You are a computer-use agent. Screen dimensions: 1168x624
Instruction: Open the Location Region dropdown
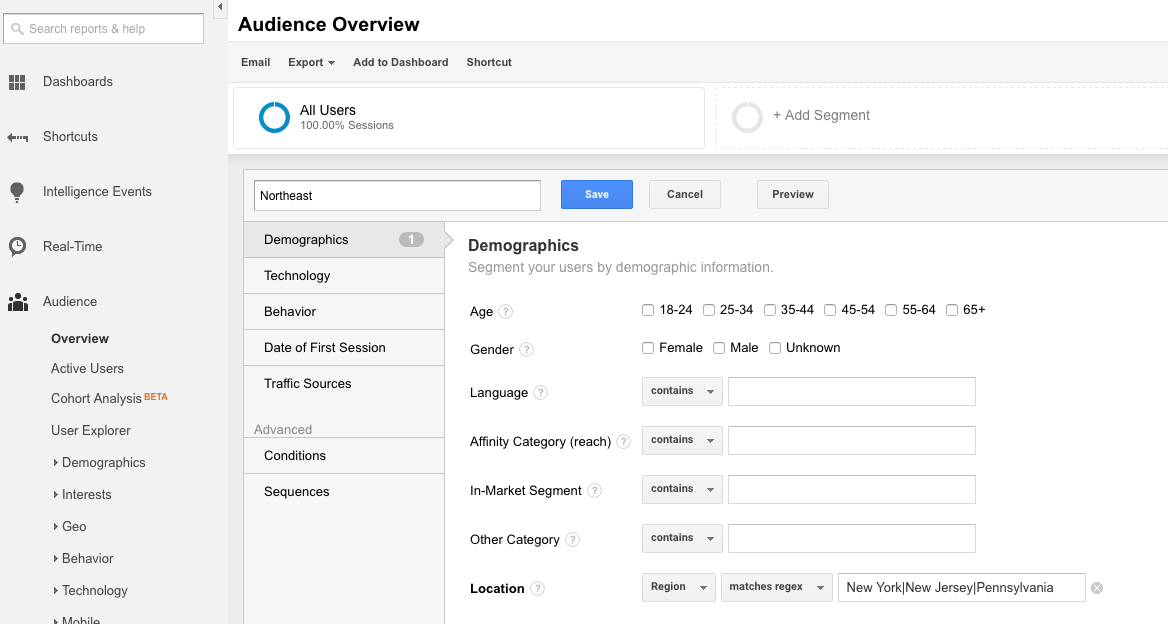[x=679, y=587]
